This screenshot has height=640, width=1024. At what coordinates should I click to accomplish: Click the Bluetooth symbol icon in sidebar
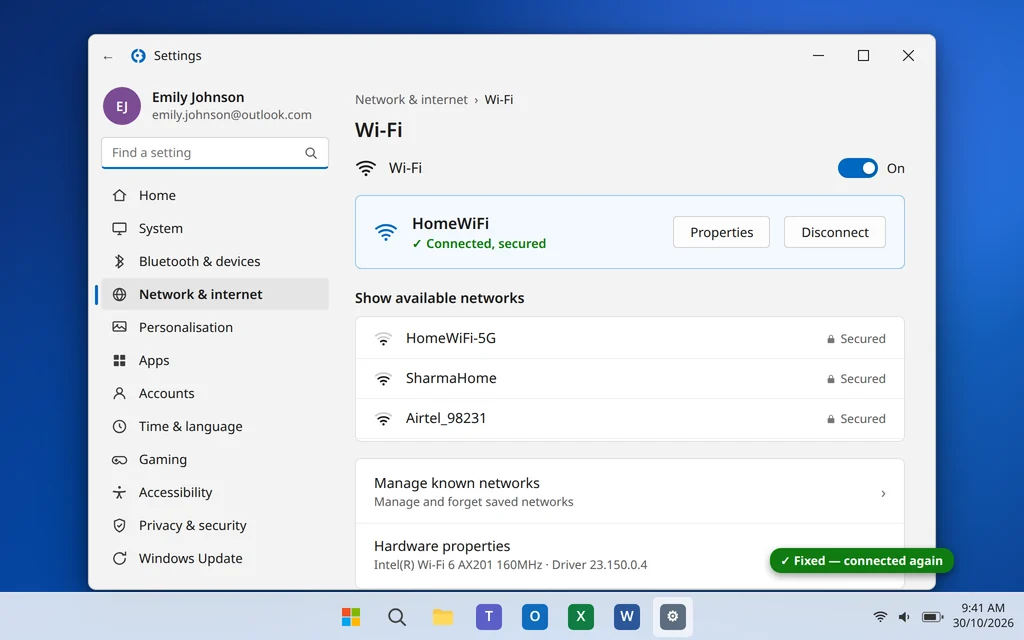click(119, 261)
